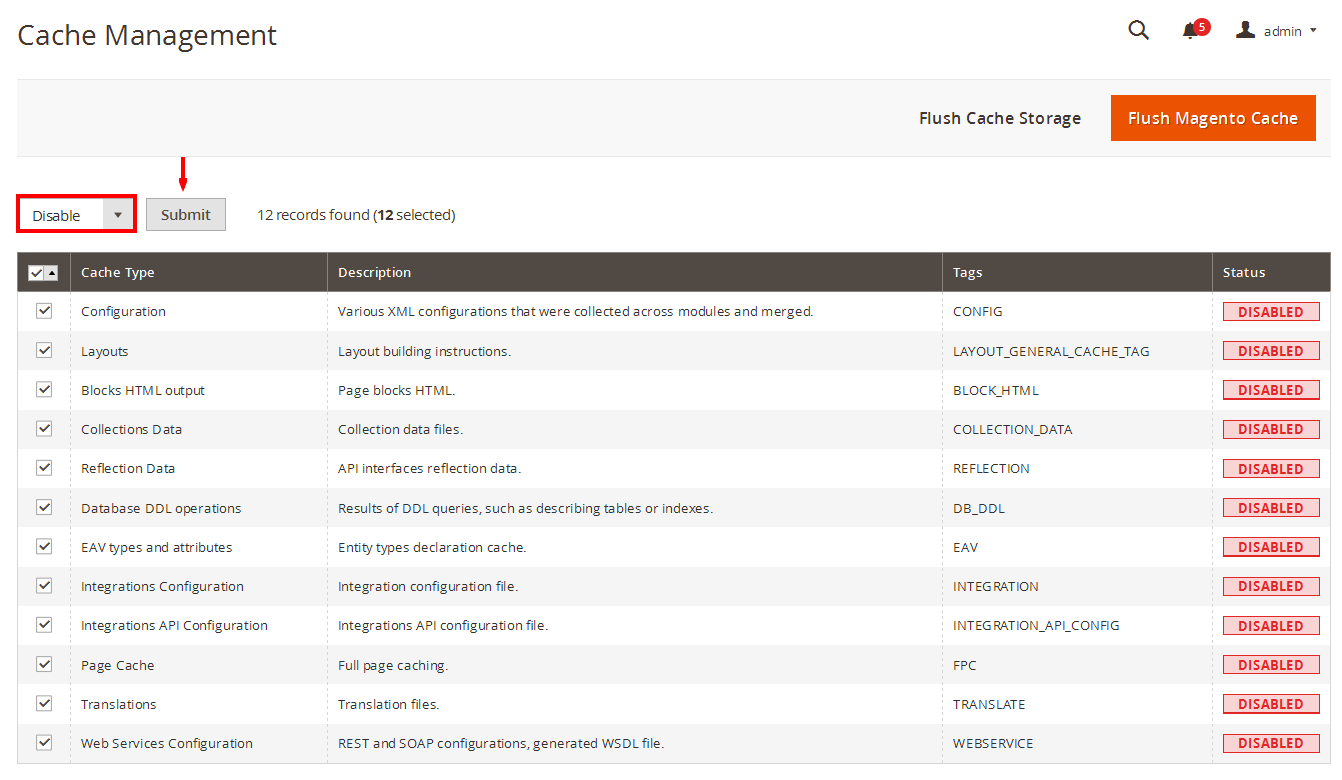Toggle the select-all header checkbox
Screen dimensions: 1342x780
point(36,272)
